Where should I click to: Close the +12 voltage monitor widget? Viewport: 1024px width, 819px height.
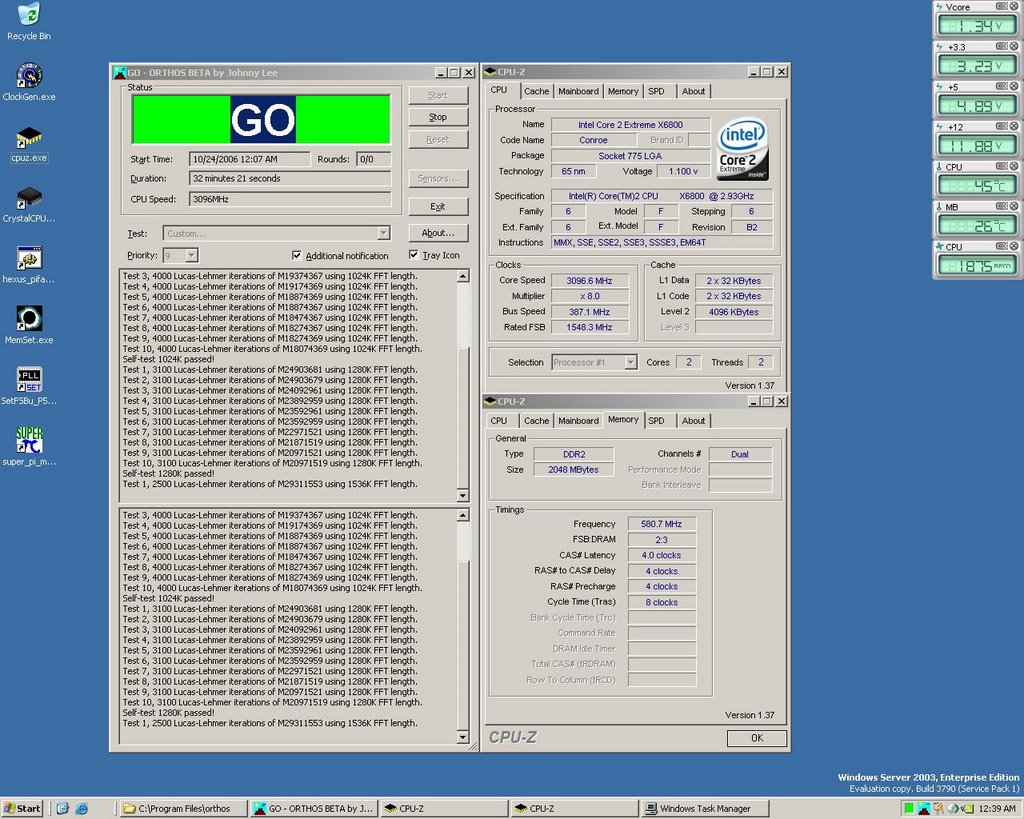click(x=1014, y=126)
